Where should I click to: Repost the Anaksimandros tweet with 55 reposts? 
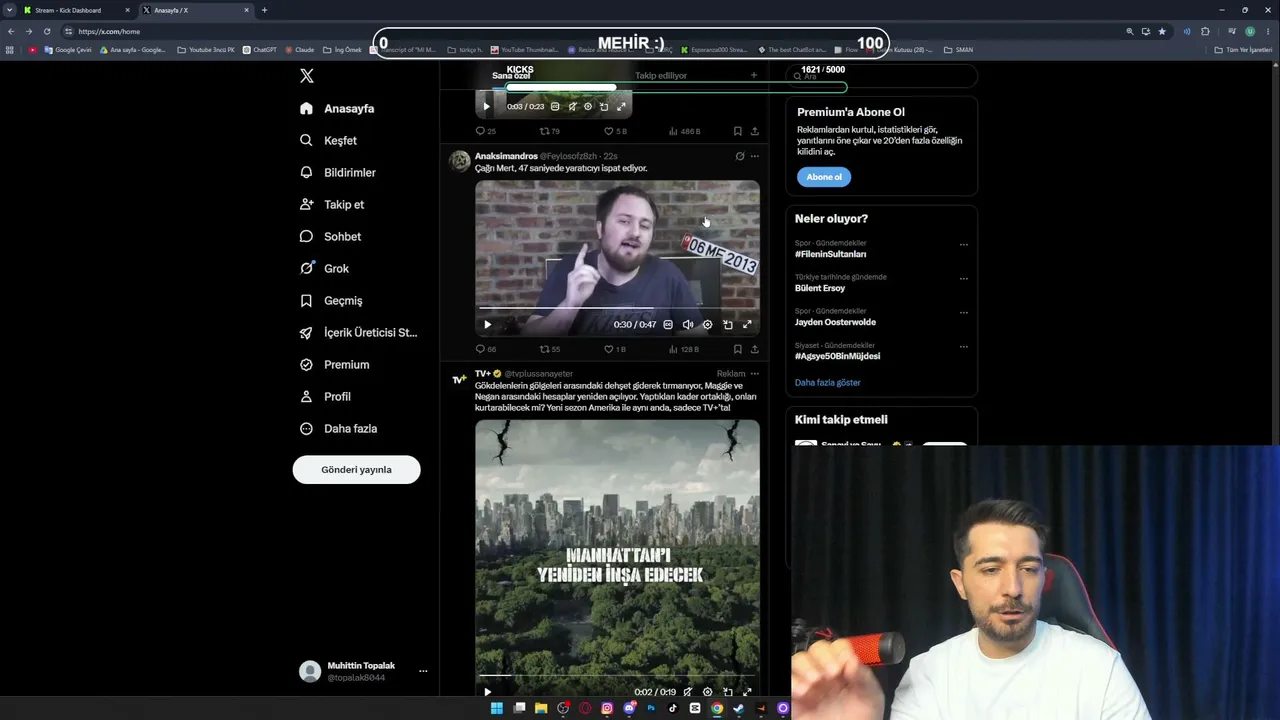coord(550,349)
